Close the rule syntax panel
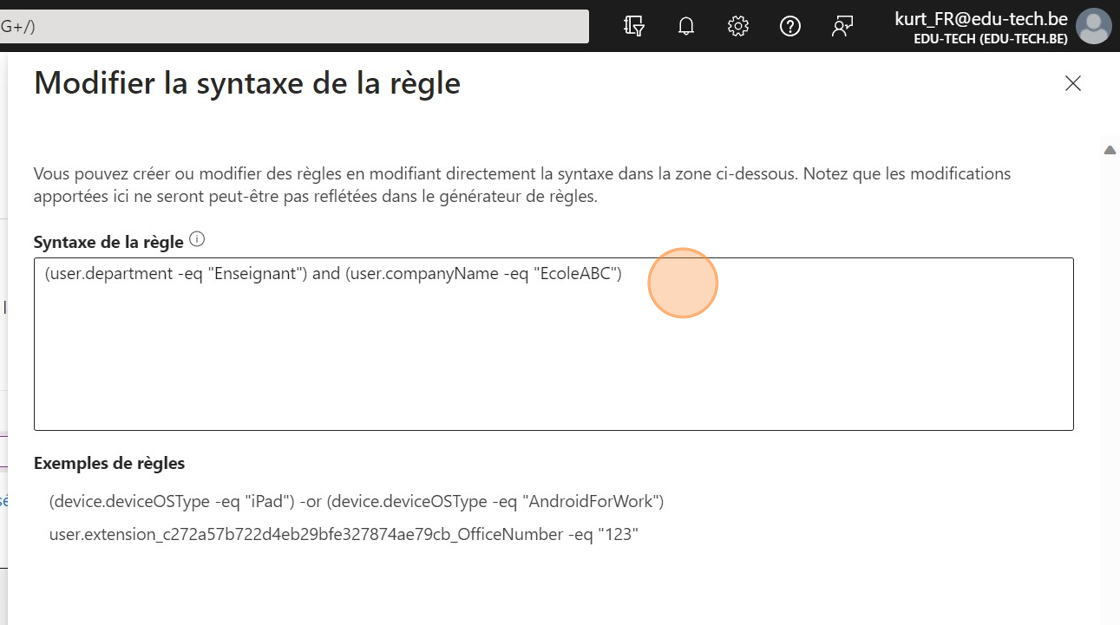Screen dimensions: 1120x625 (x=1073, y=84)
